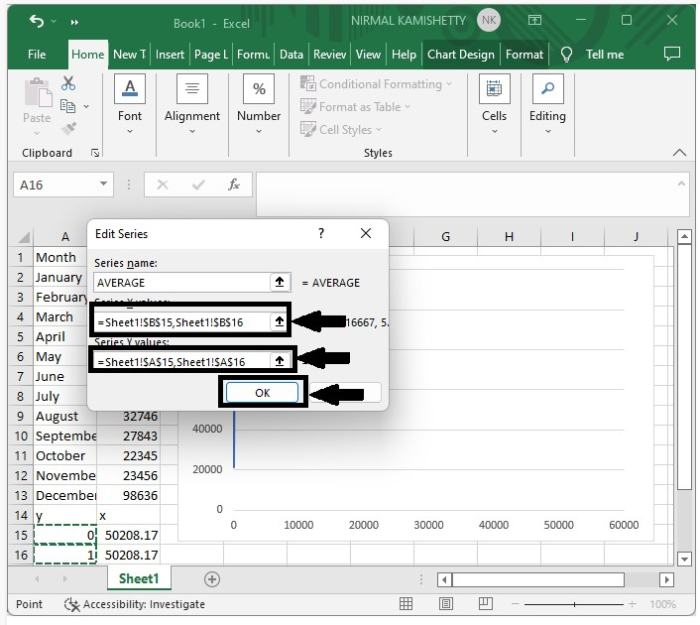Click cell containing 98636

click(129, 496)
